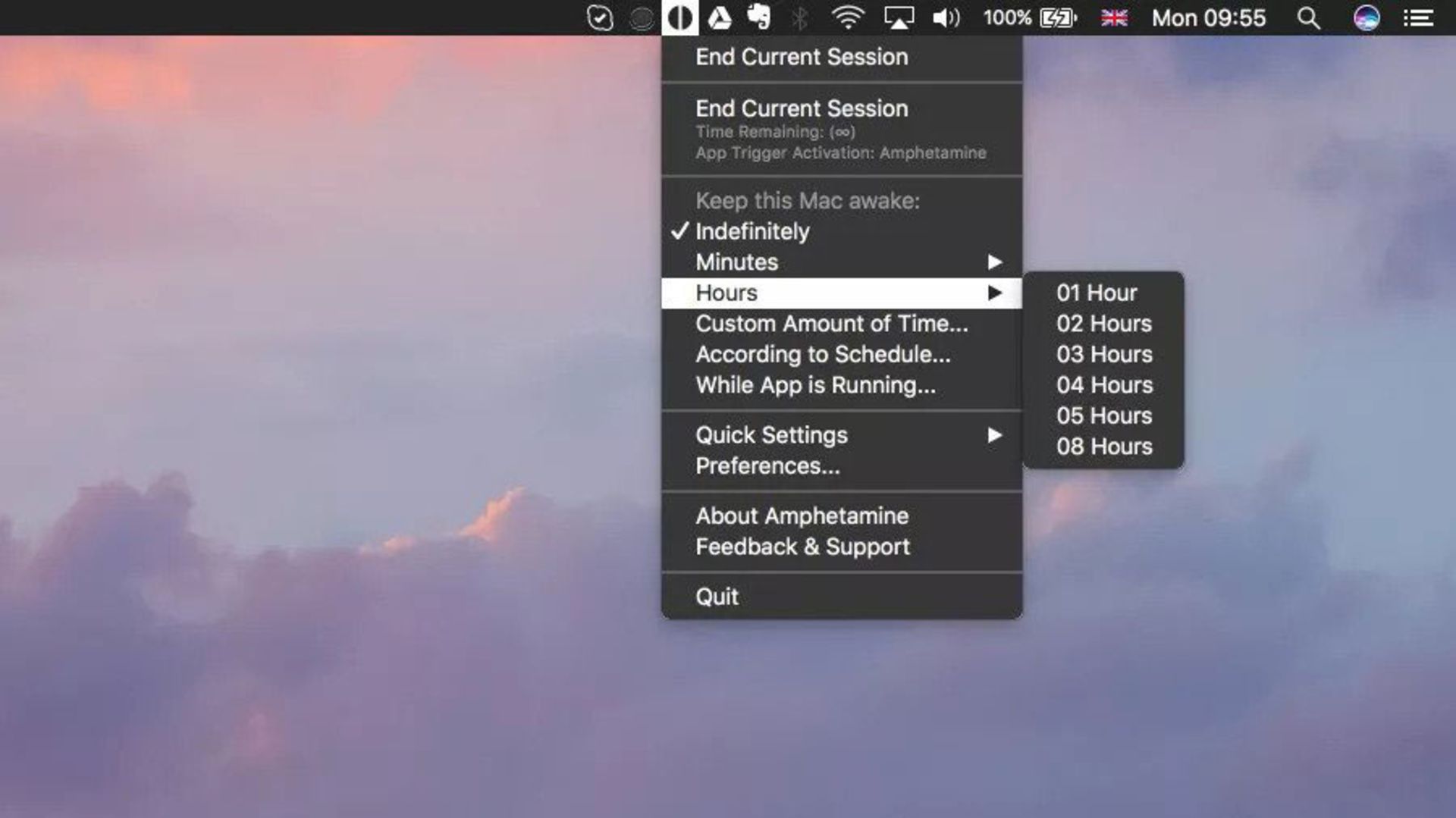
Task: Choose Custom Amount of Time...
Action: [x=842, y=324]
